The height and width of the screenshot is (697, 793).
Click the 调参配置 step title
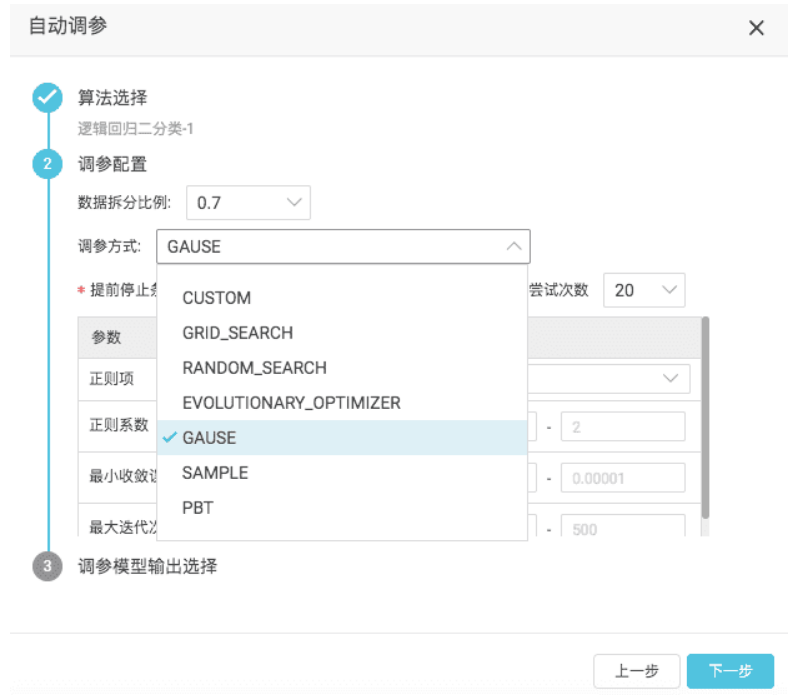coord(112,164)
